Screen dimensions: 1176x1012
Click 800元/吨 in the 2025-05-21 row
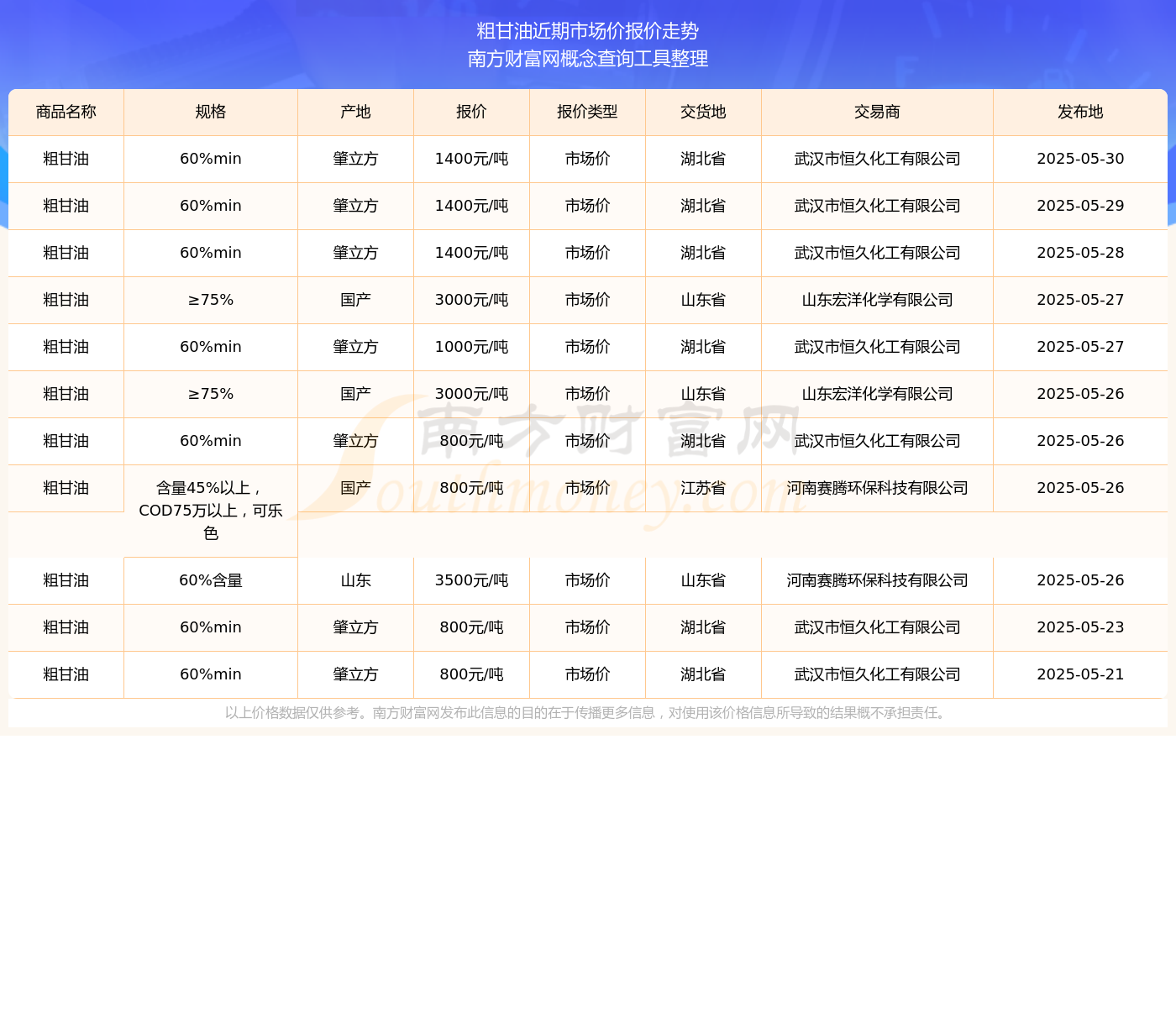click(x=472, y=674)
